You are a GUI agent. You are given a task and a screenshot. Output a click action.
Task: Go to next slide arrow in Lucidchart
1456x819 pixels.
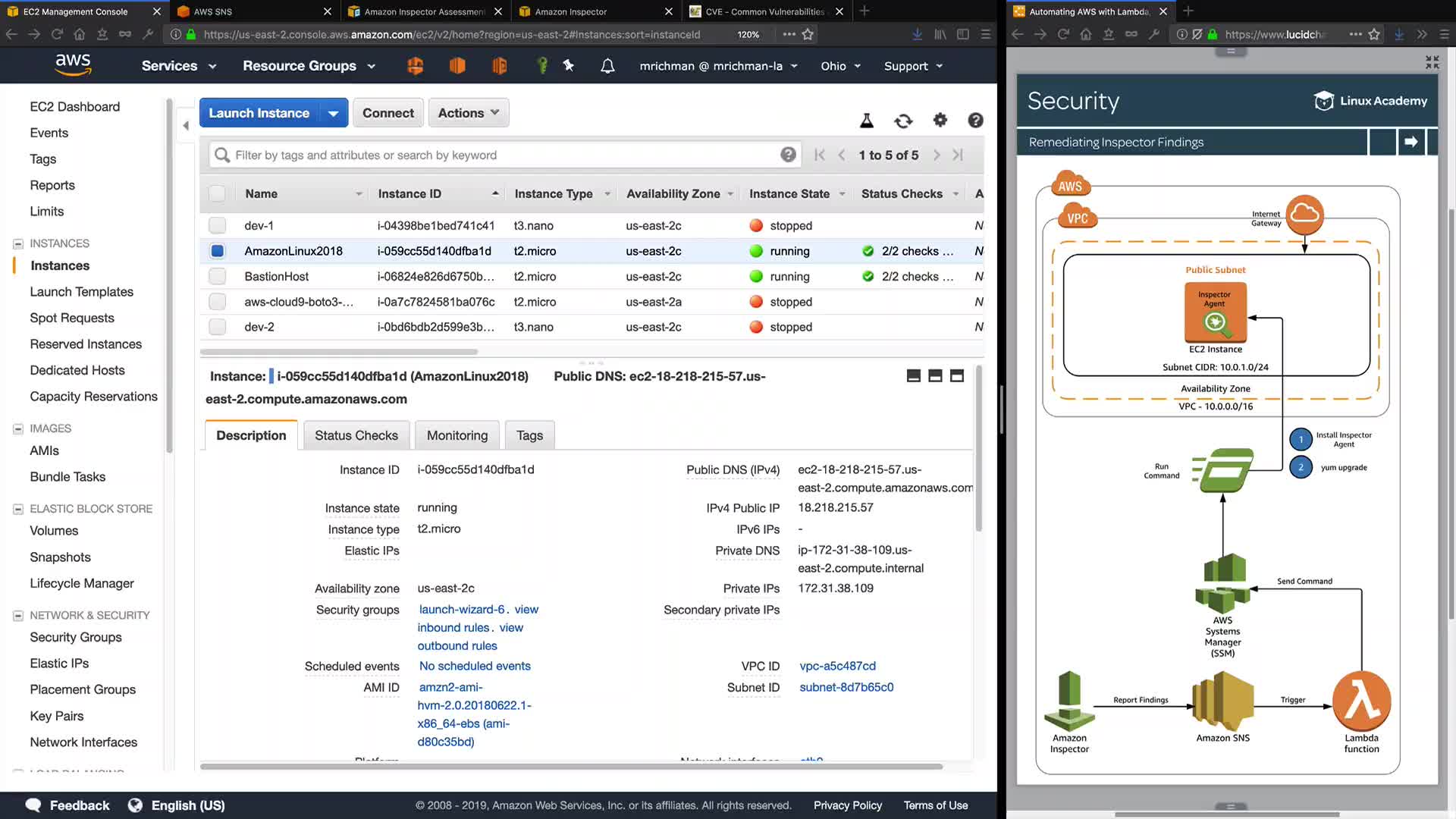click(1410, 142)
